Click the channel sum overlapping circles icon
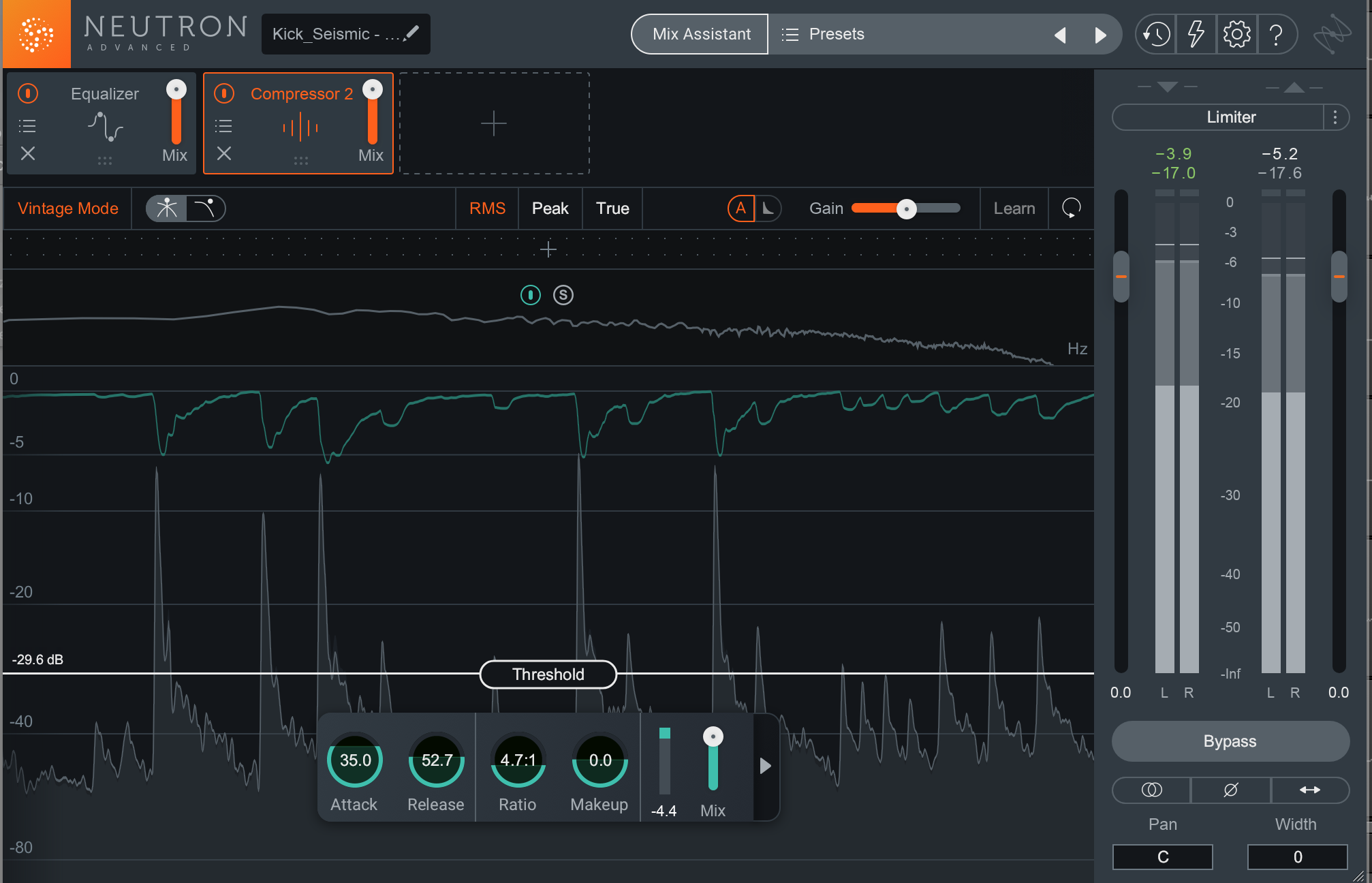Image resolution: width=1372 pixels, height=883 pixels. 1151,790
